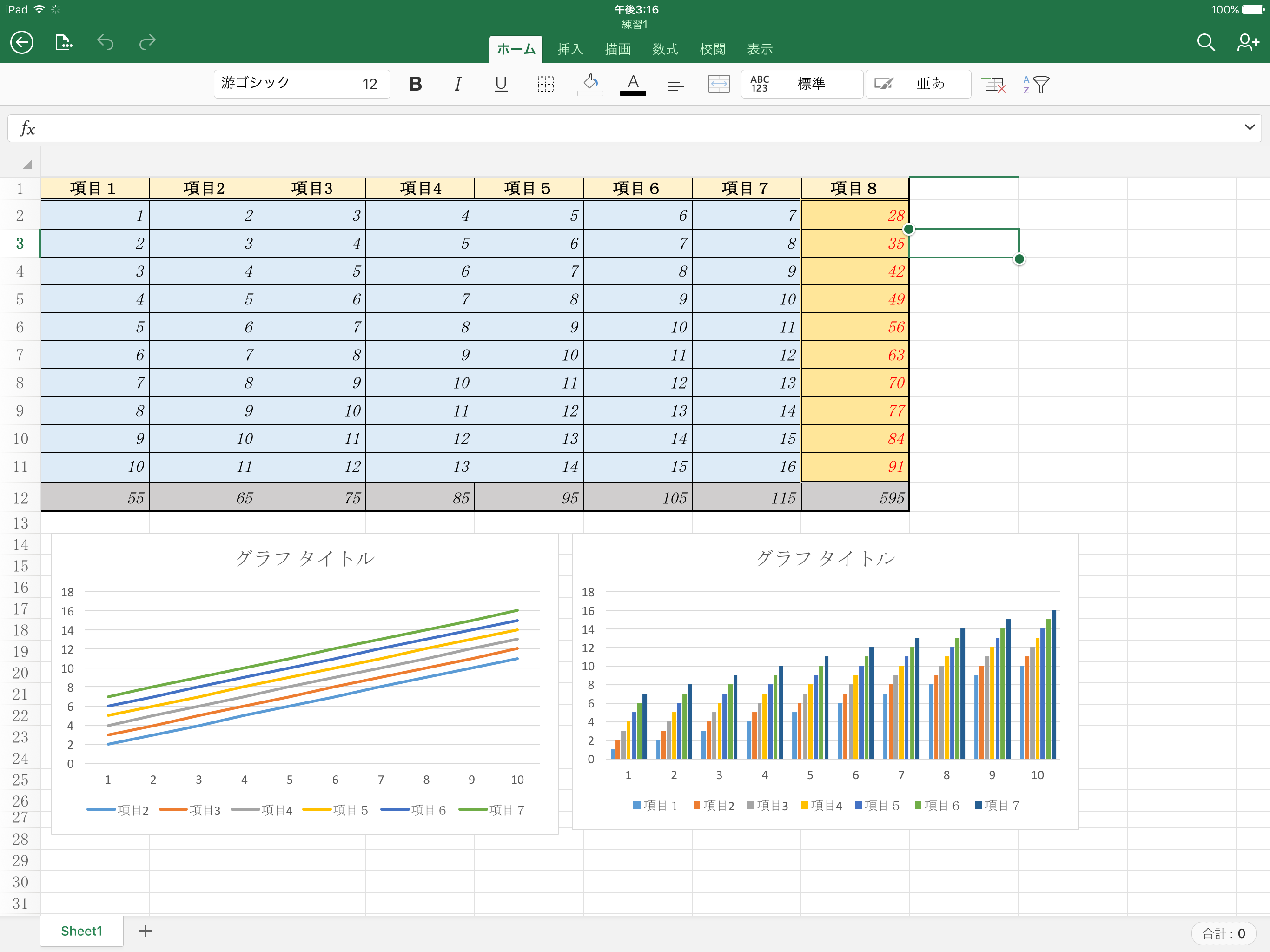Click the undo arrow icon

click(105, 42)
